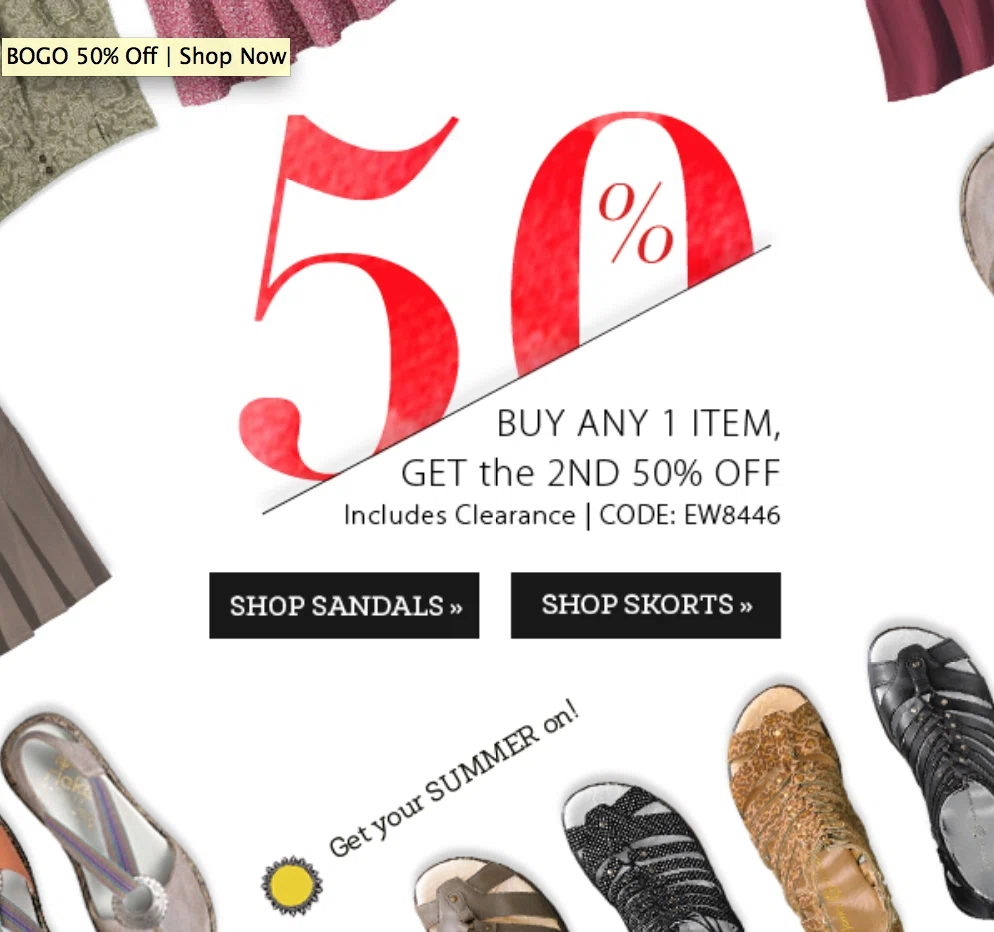994x932 pixels.
Task: Click the BOGO 50% Off Shop Now tooltip
Action: coord(146,57)
